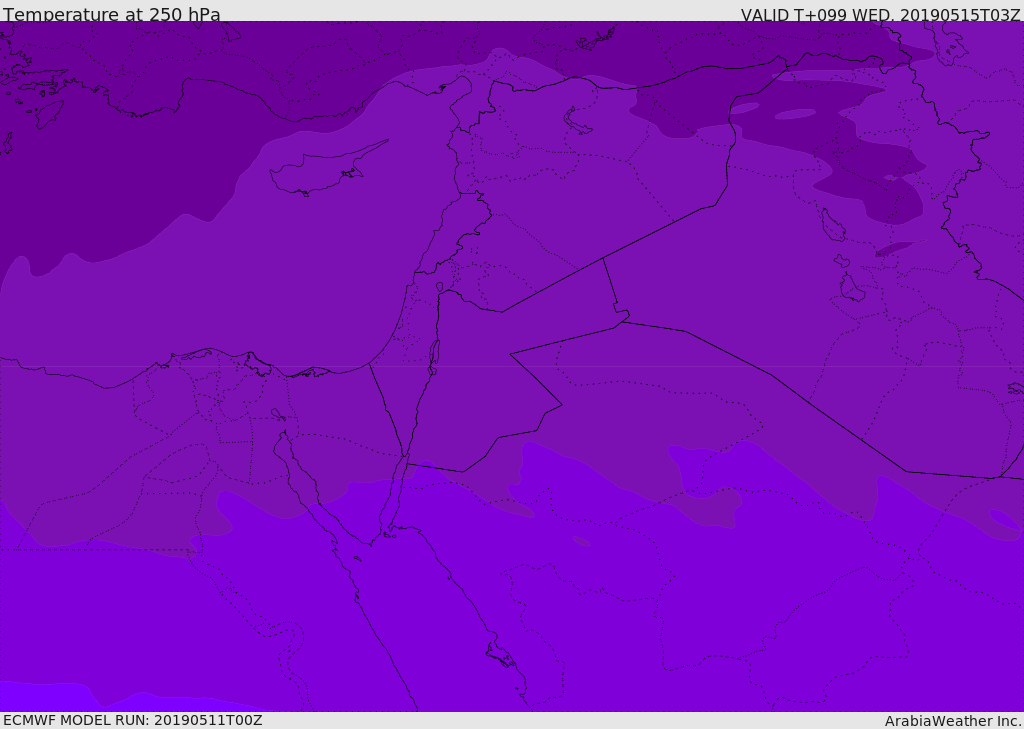Click Lake Razazza outline south of Tharthar
This screenshot has height=729, width=1024.
pos(850,289)
